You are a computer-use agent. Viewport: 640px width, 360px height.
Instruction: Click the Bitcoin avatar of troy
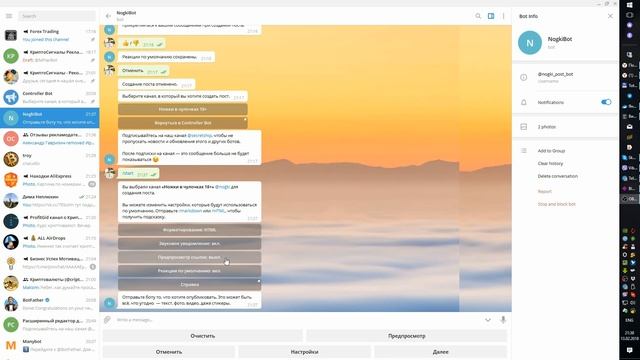point(11,159)
